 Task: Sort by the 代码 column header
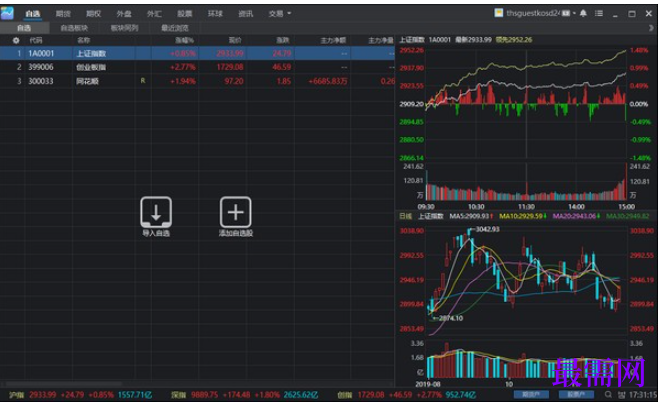[x=36, y=40]
